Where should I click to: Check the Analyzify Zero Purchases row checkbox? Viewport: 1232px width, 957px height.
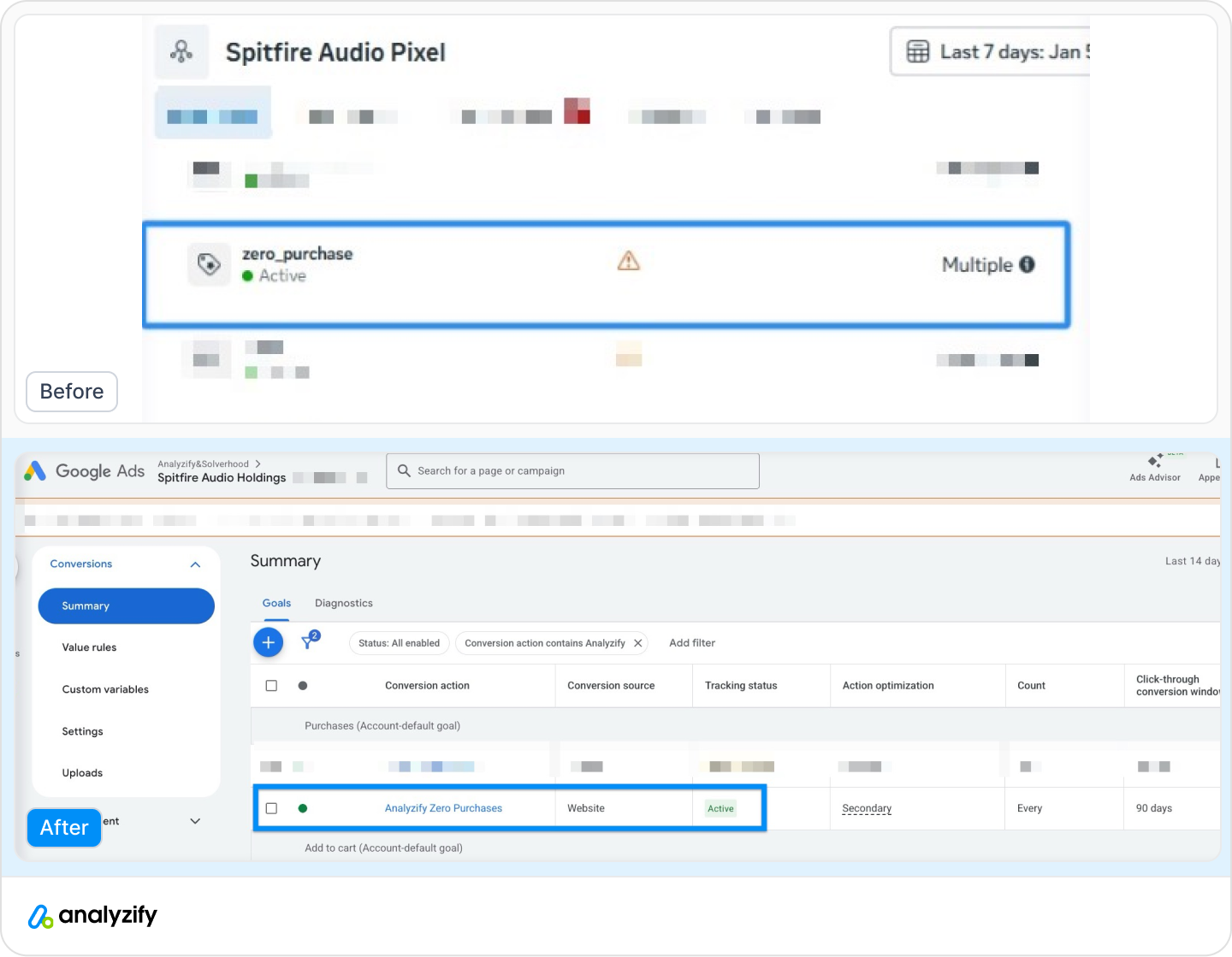click(271, 808)
